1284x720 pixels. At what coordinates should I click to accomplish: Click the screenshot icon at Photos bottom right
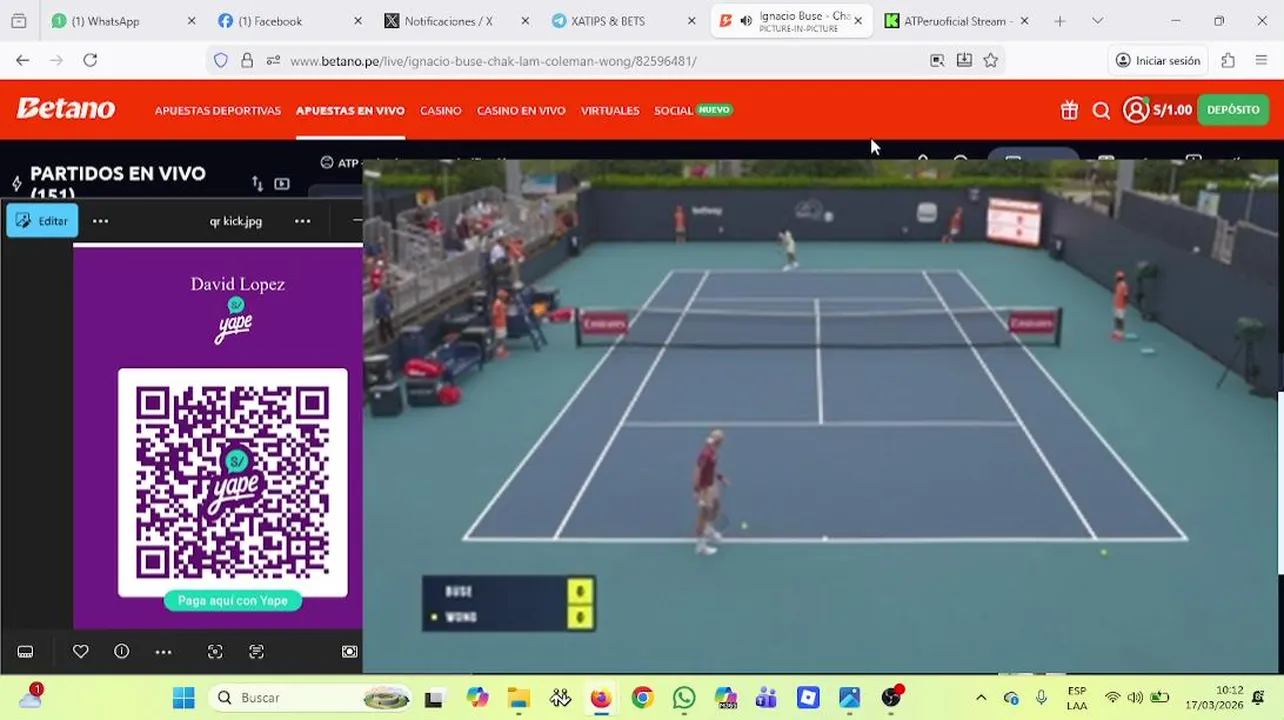coord(349,651)
